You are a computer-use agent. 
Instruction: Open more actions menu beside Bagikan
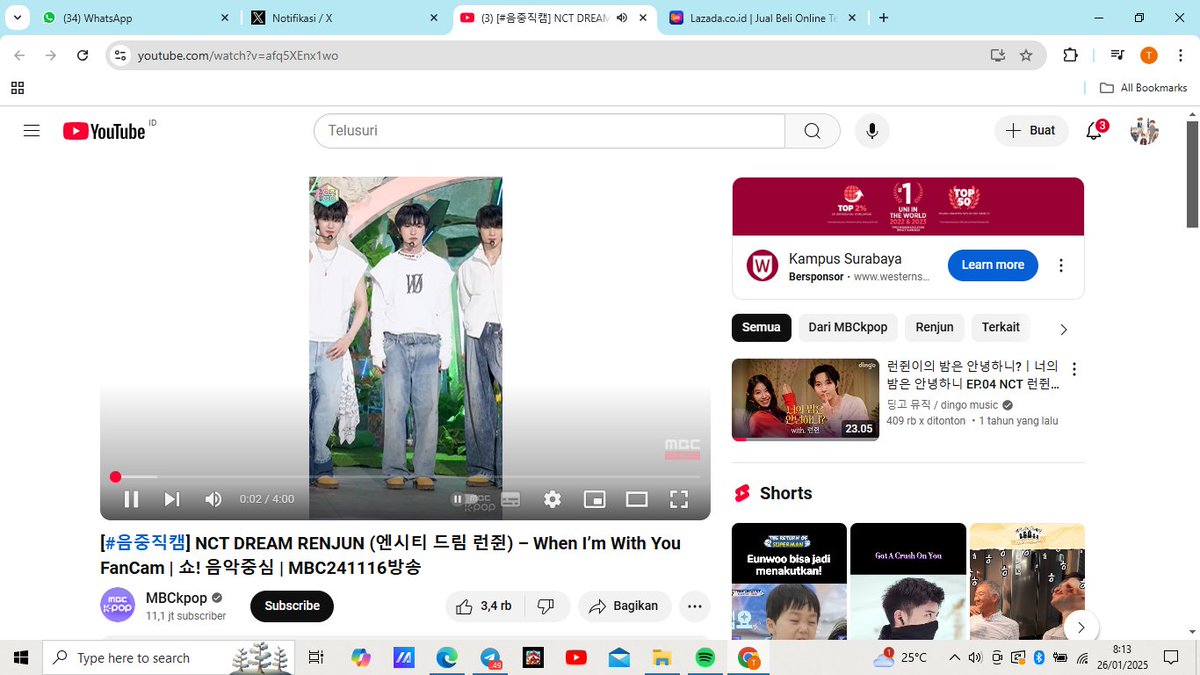click(x=694, y=606)
